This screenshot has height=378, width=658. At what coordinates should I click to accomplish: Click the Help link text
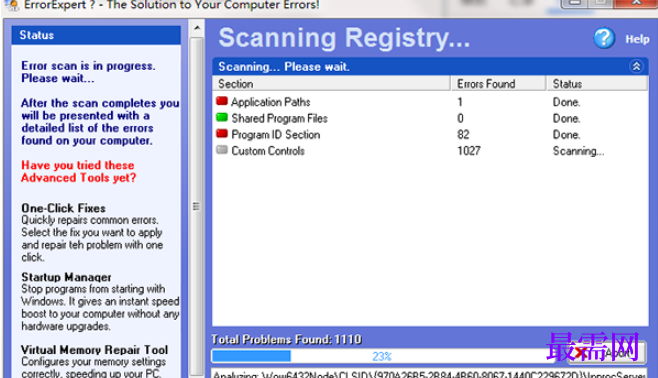tap(637, 39)
